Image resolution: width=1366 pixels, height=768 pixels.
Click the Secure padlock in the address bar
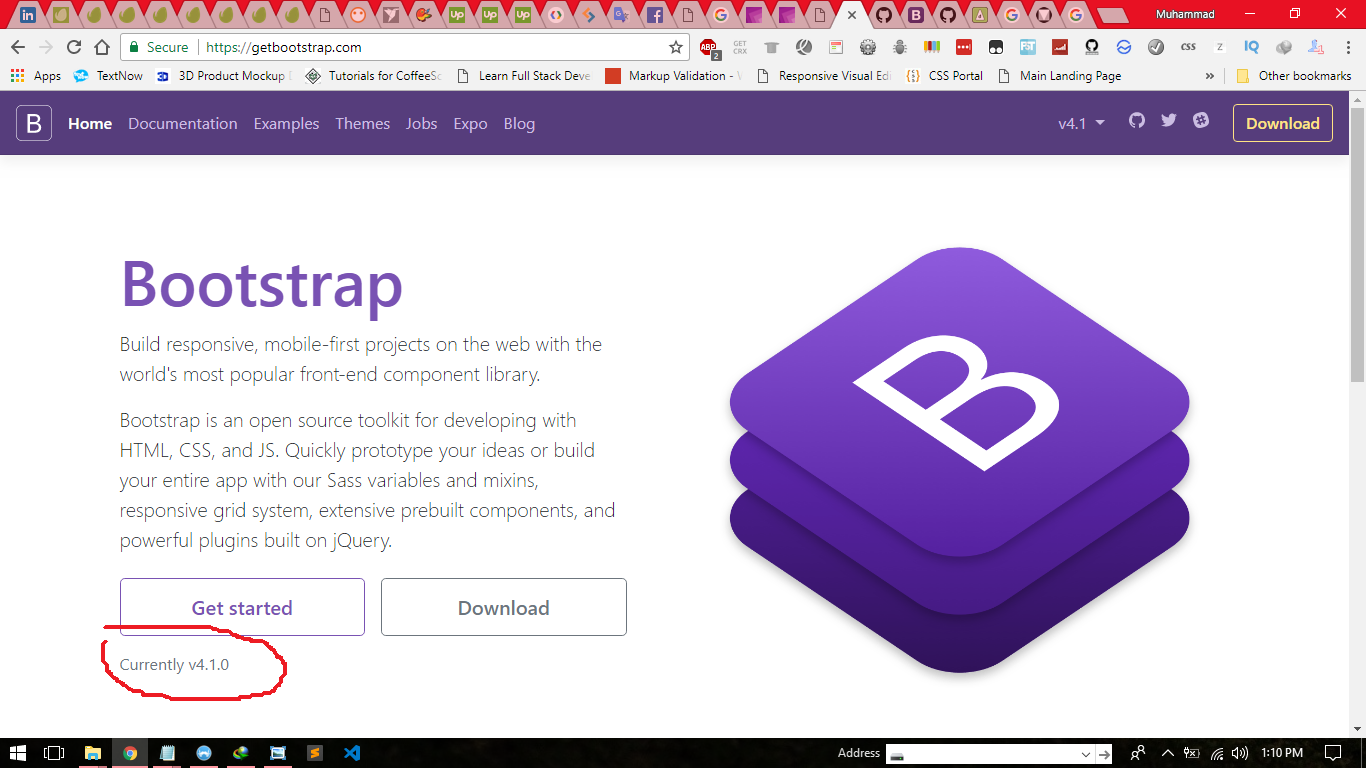point(134,47)
